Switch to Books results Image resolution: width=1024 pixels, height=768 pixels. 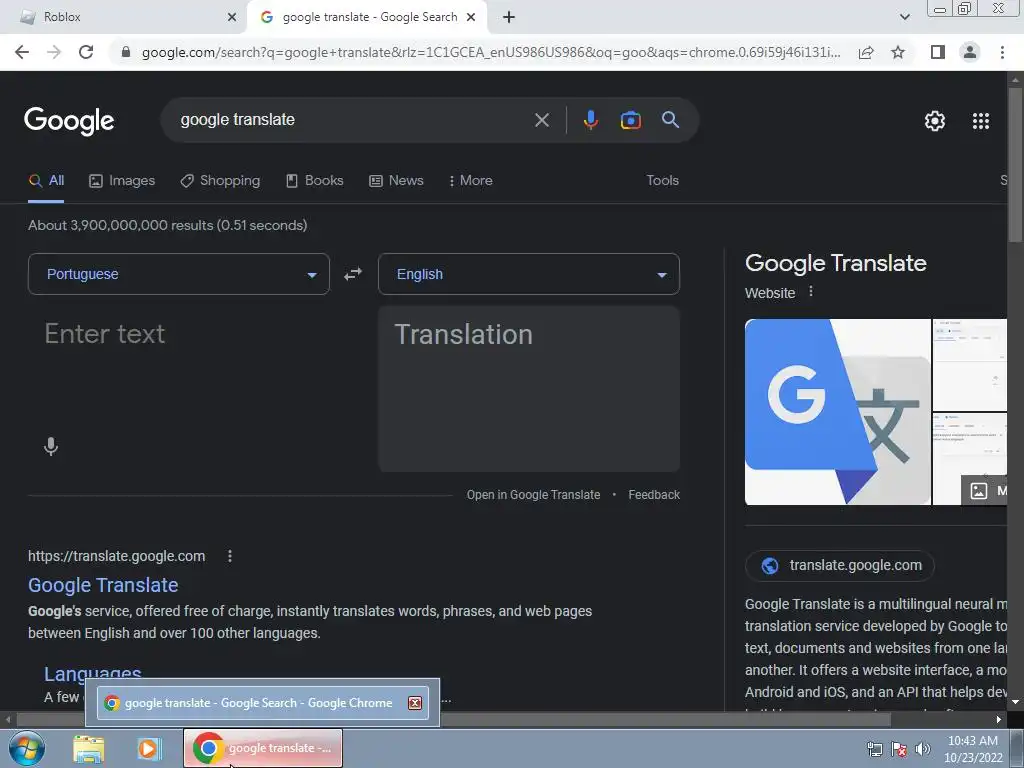[x=315, y=180]
